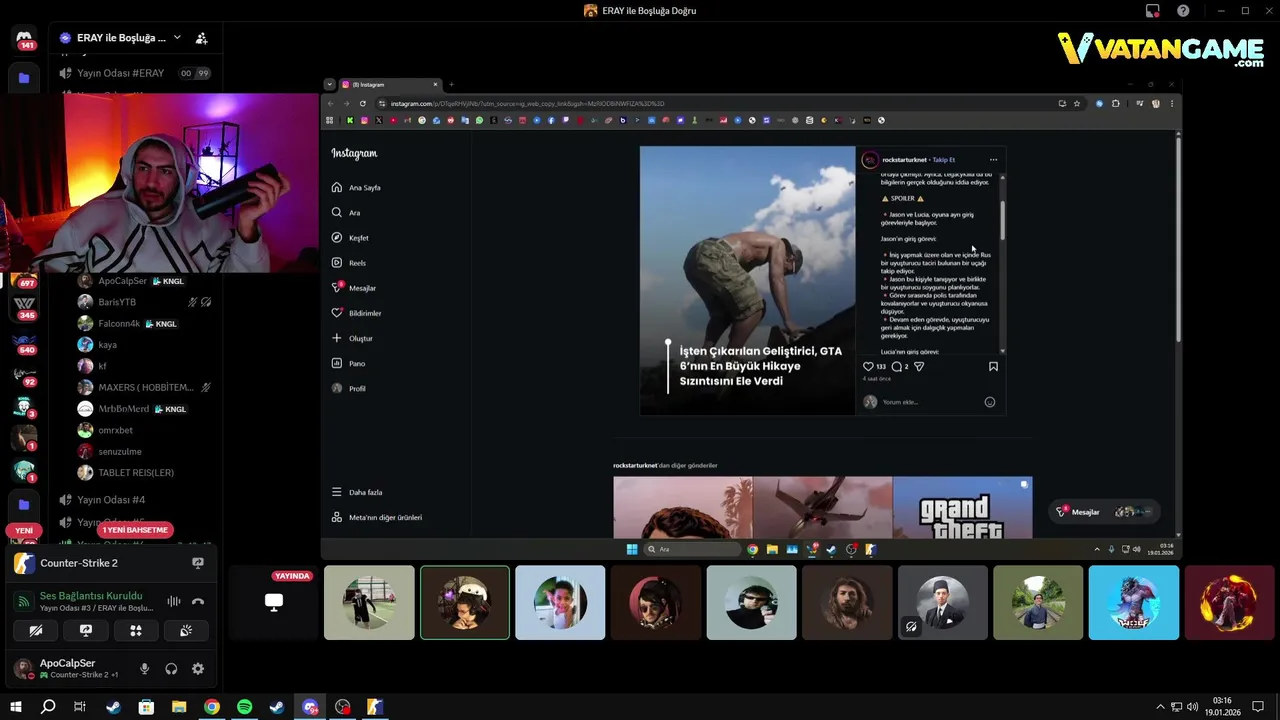Save the post with bookmark icon

tap(993, 367)
